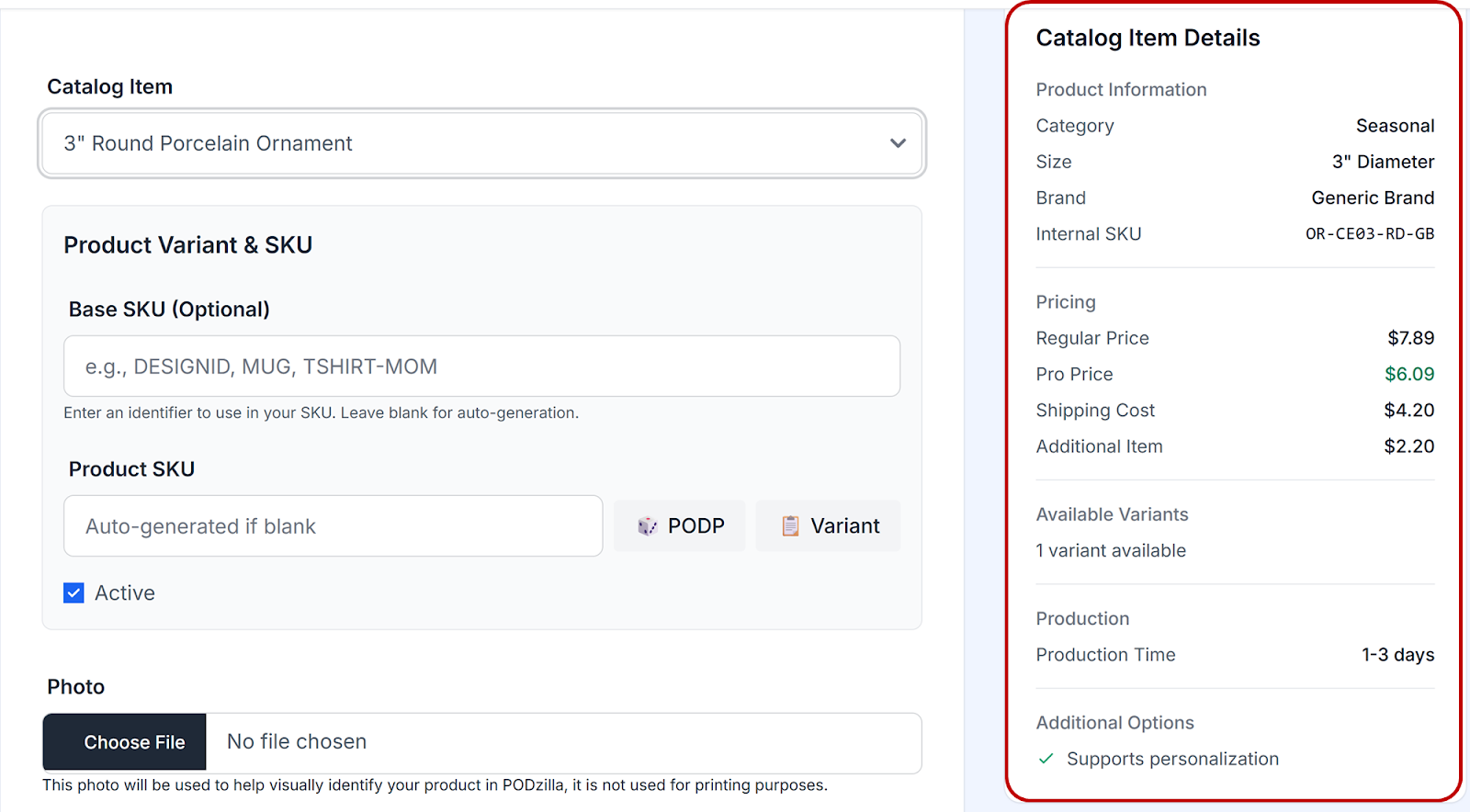This screenshot has width=1470, height=812.
Task: Open the 3" Round Porcelain Ornament dropdown
Action: pos(481,143)
